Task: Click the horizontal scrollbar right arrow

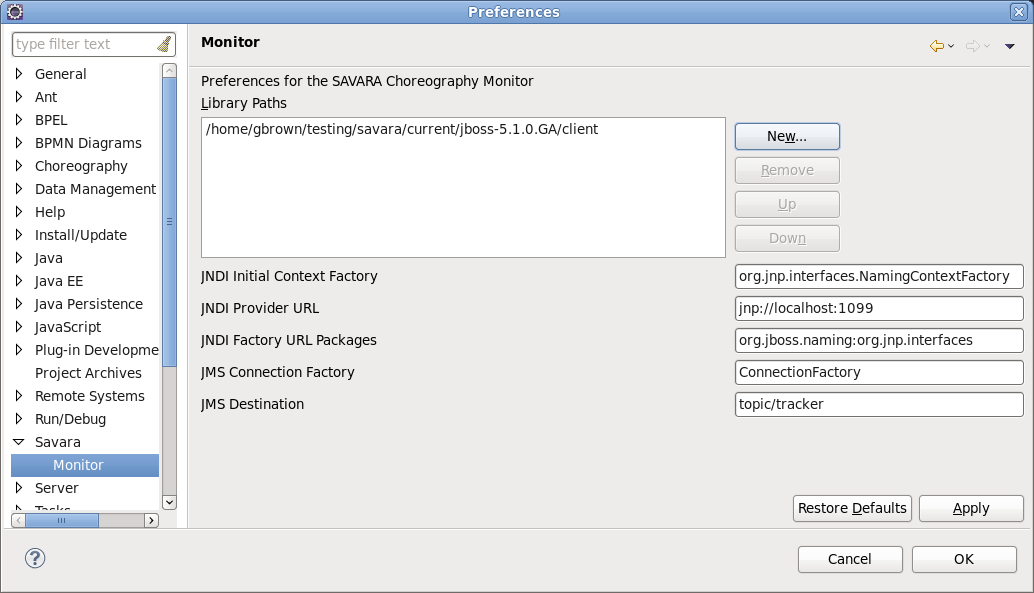Action: (152, 520)
